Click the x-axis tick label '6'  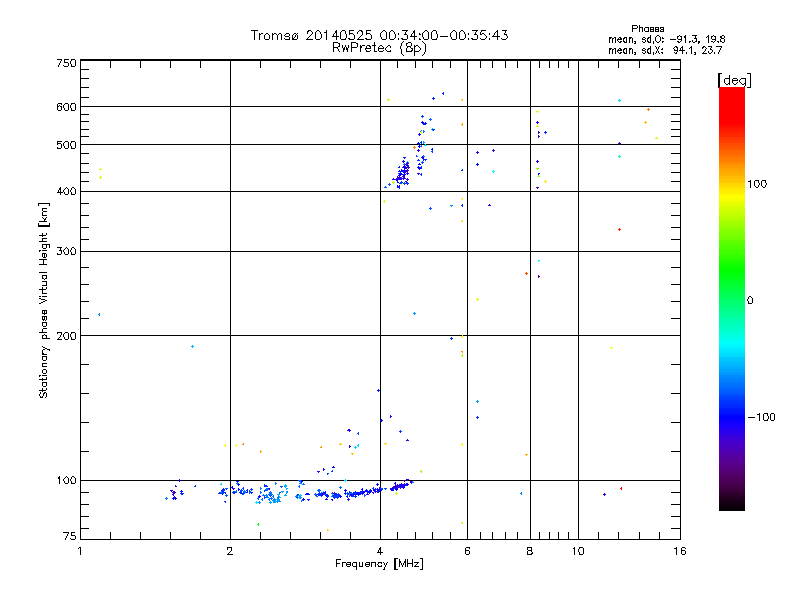coord(467,551)
